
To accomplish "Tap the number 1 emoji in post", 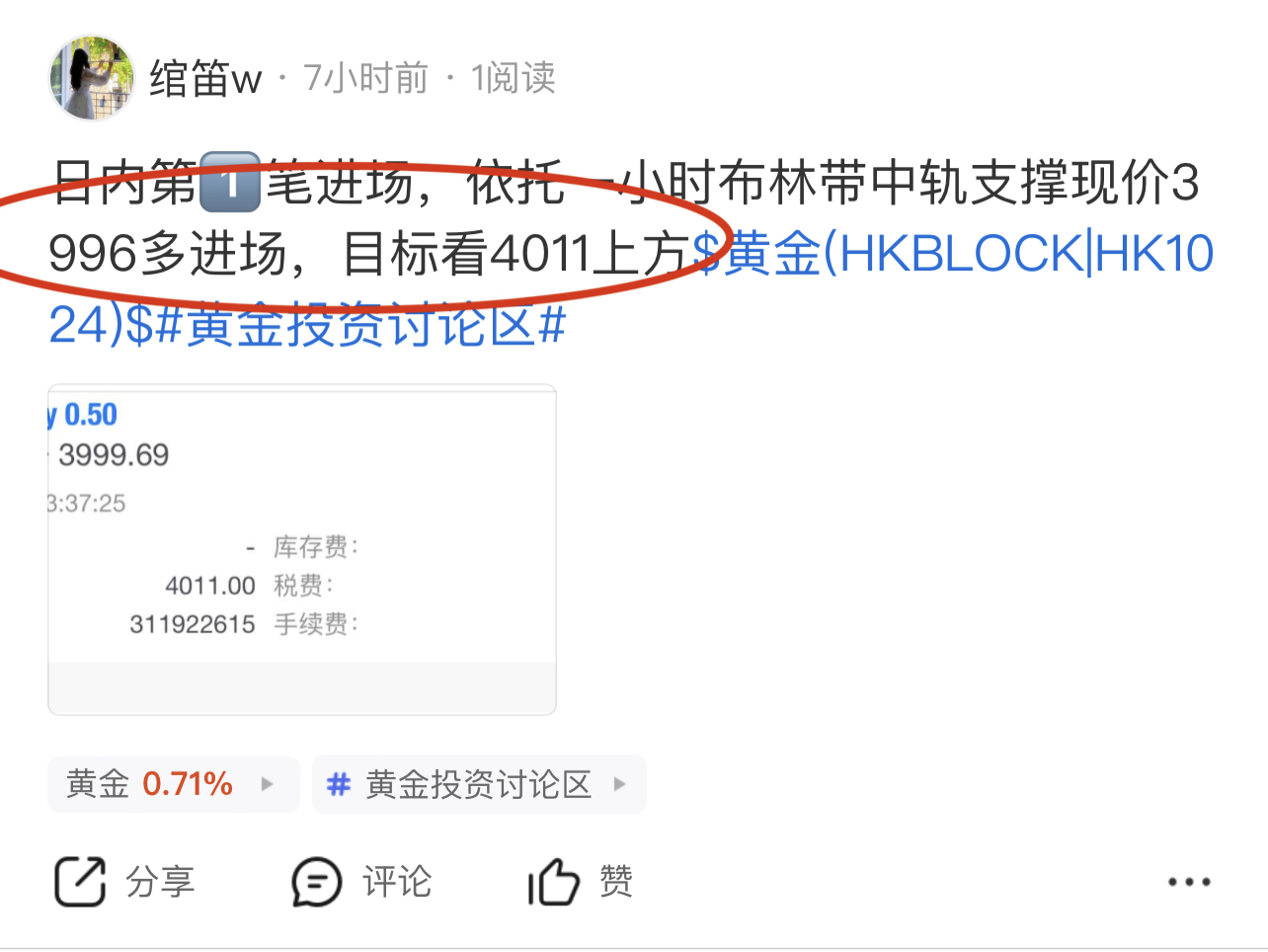I will click(229, 182).
